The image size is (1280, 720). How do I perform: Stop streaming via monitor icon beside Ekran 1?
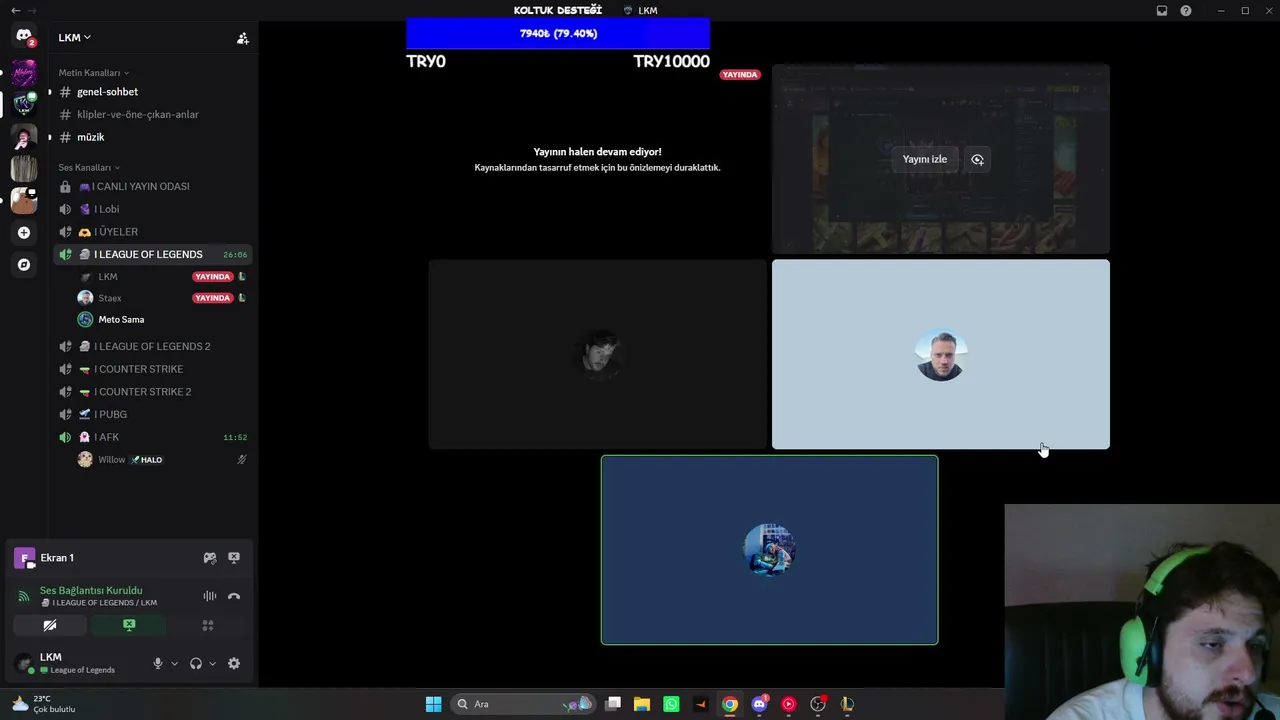[x=234, y=558]
